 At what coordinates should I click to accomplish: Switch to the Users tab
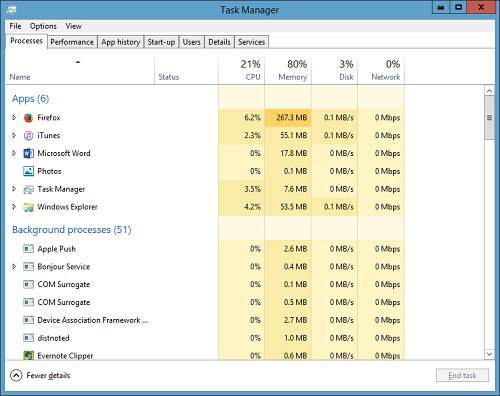[192, 42]
